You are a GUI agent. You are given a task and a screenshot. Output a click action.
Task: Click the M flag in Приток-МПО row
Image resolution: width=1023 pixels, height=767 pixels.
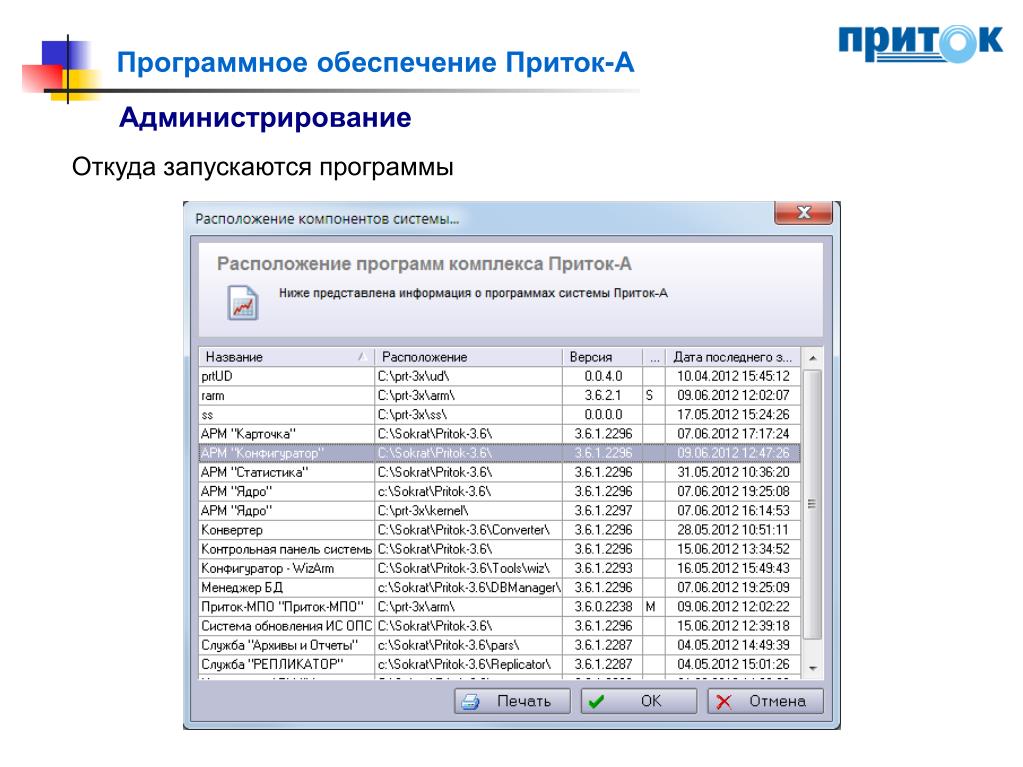click(x=650, y=607)
